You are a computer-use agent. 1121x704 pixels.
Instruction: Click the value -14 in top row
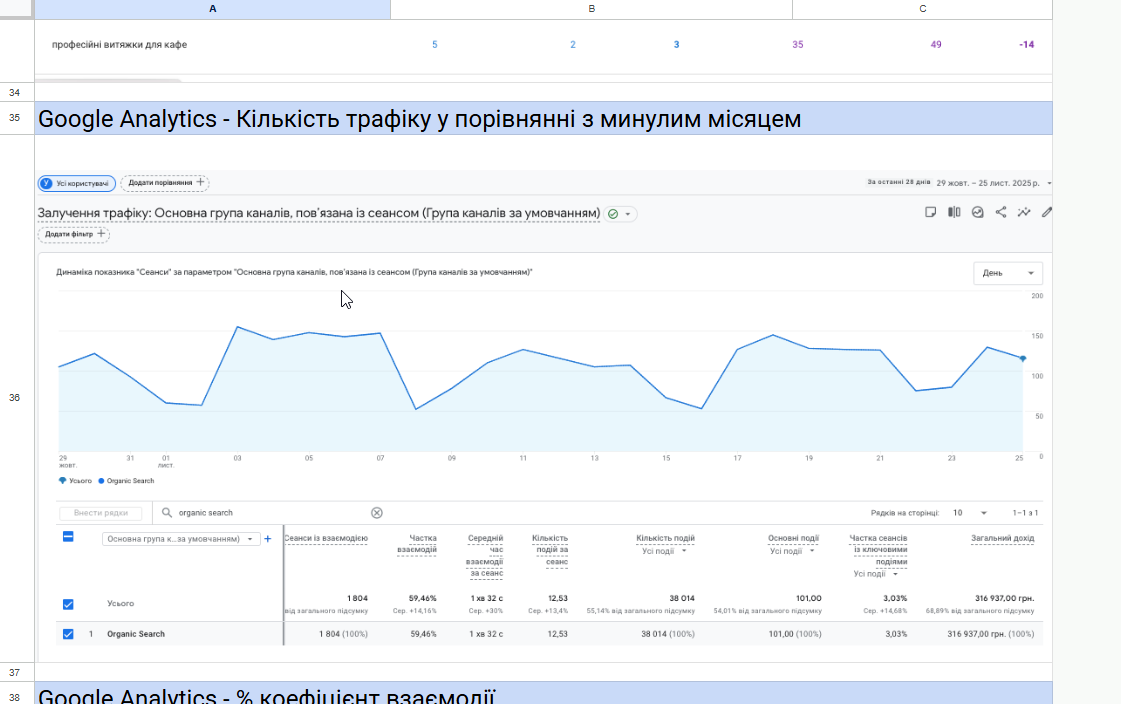pos(1027,44)
